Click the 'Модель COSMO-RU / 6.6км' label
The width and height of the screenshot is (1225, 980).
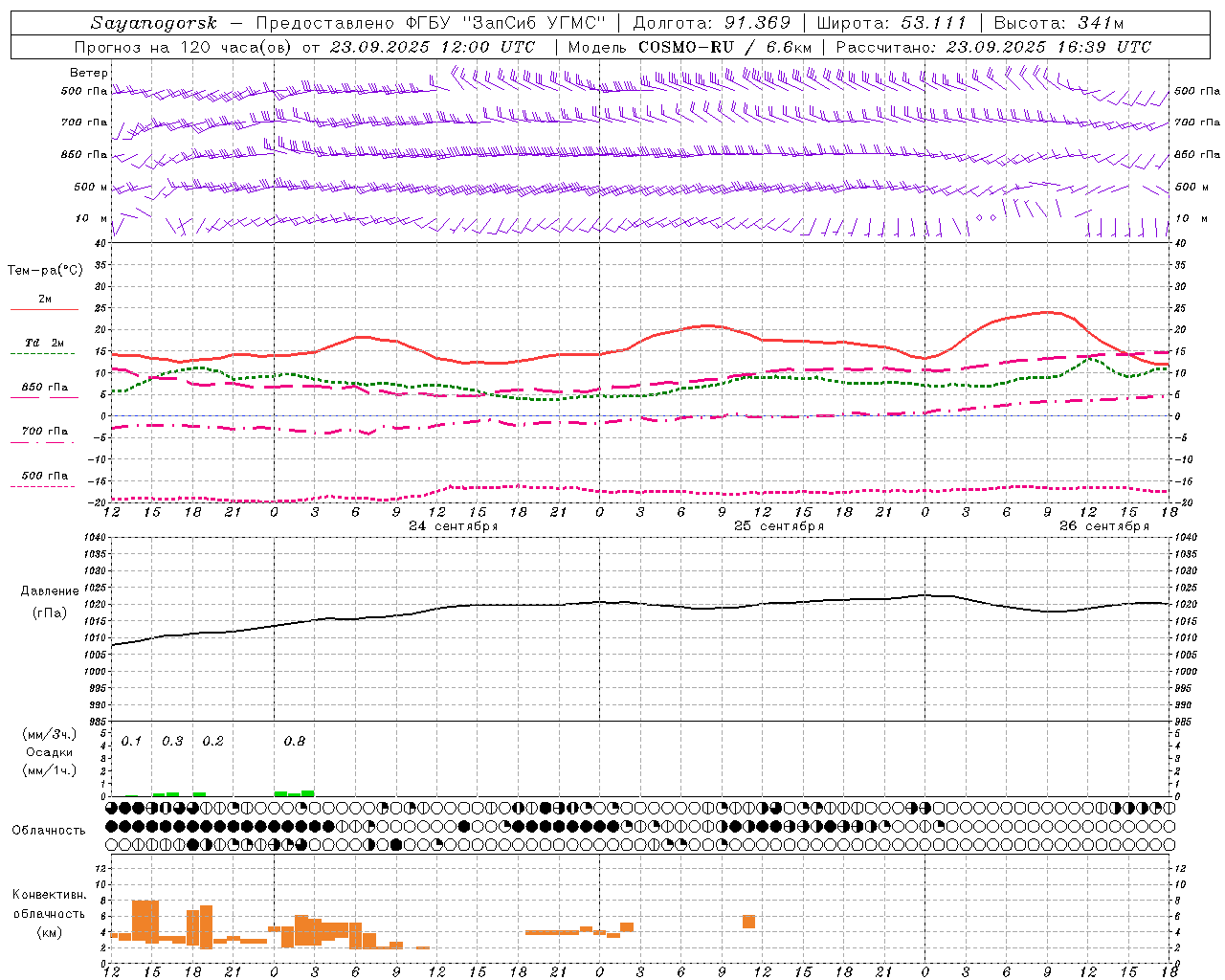point(689,46)
